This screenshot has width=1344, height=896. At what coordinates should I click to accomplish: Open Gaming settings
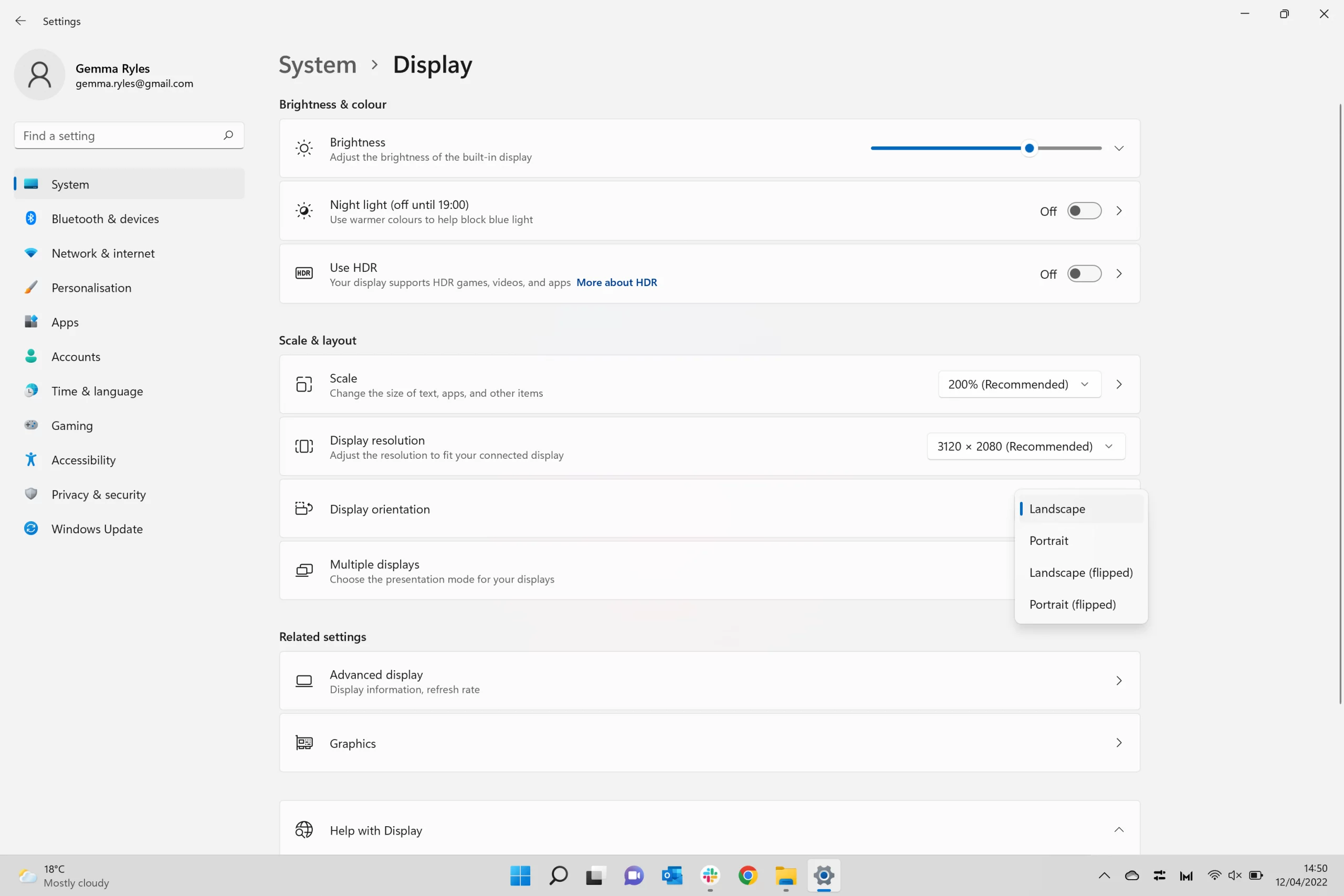tap(72, 425)
